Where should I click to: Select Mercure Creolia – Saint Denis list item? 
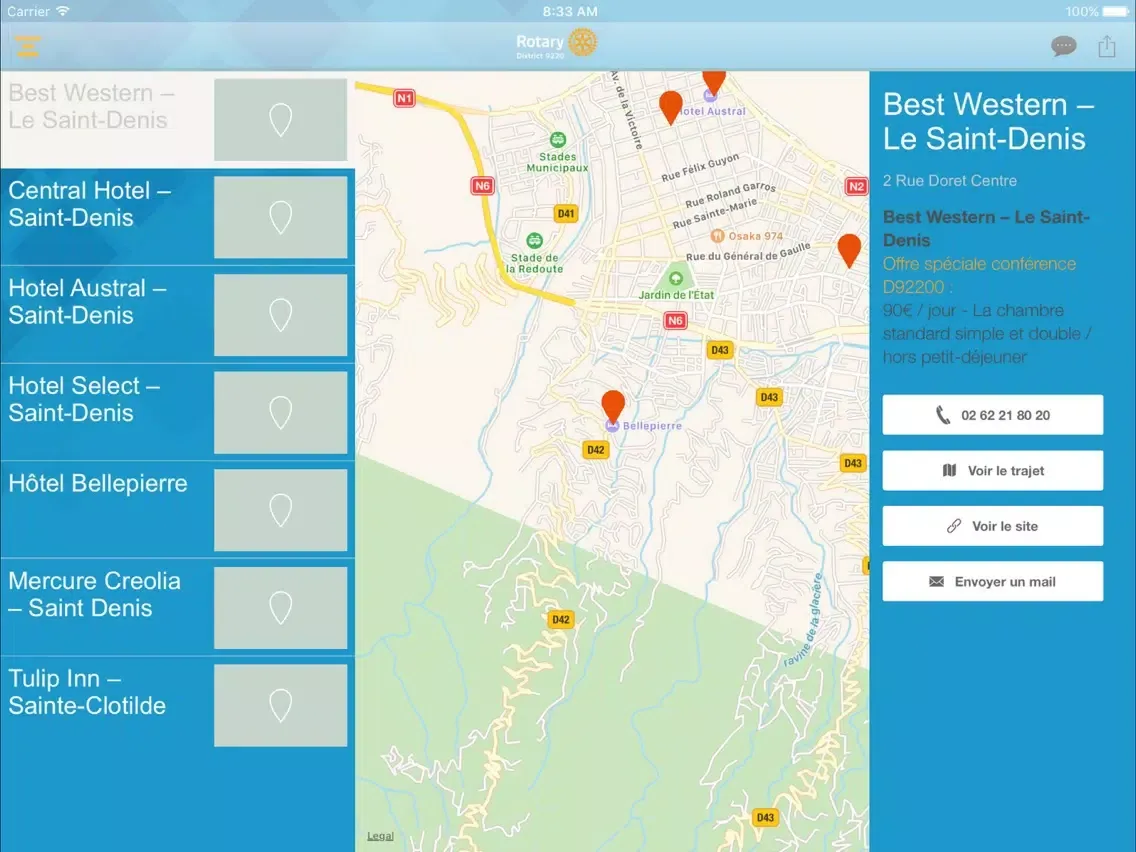click(x=178, y=607)
